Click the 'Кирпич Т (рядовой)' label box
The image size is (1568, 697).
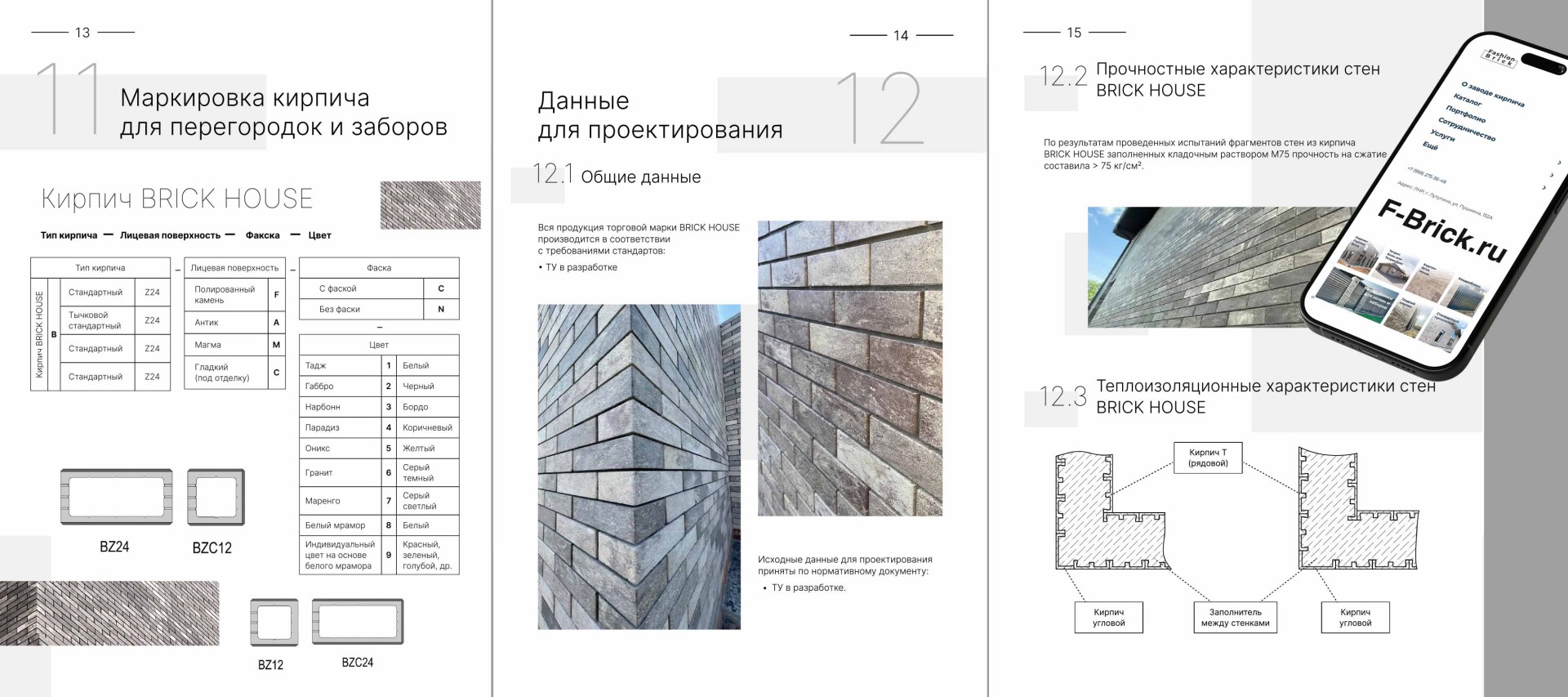point(1208,458)
